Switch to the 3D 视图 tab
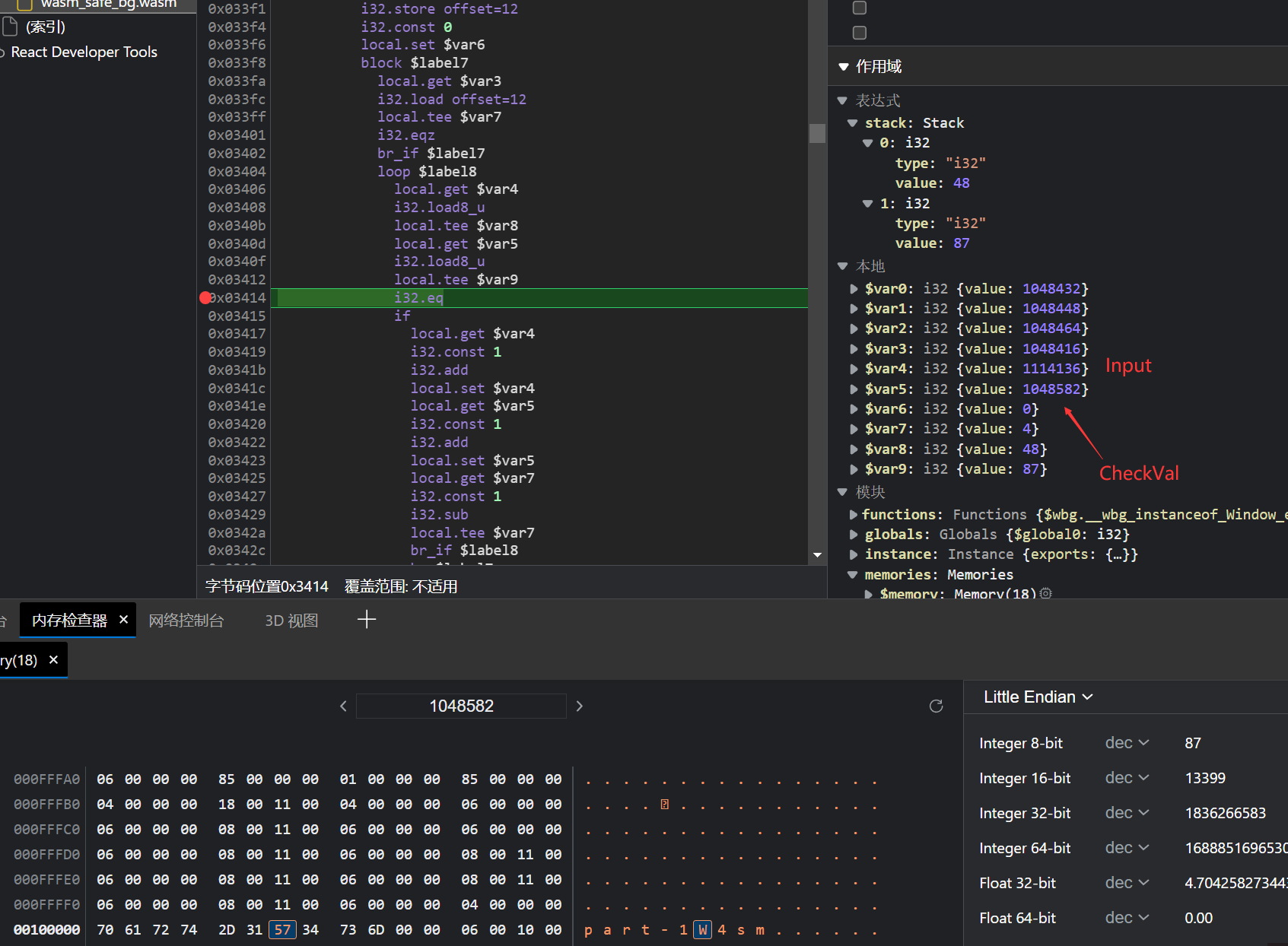The width and height of the screenshot is (1288, 946). [291, 621]
